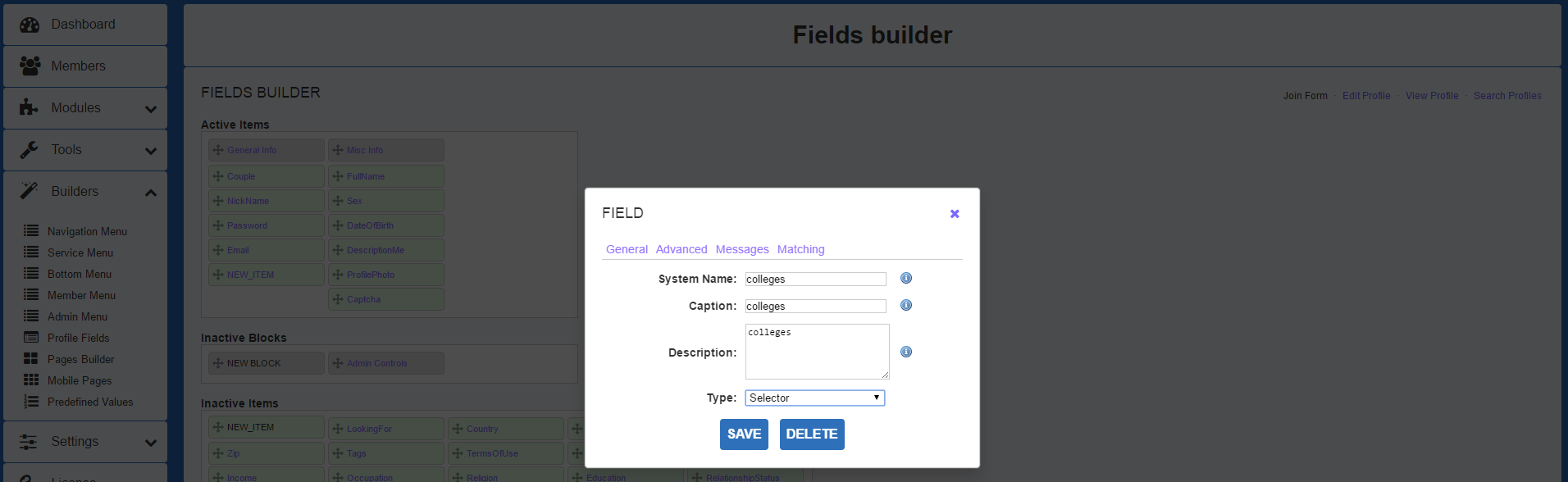Click the Caption input field
Screen dimensions: 1568x482
815,307
